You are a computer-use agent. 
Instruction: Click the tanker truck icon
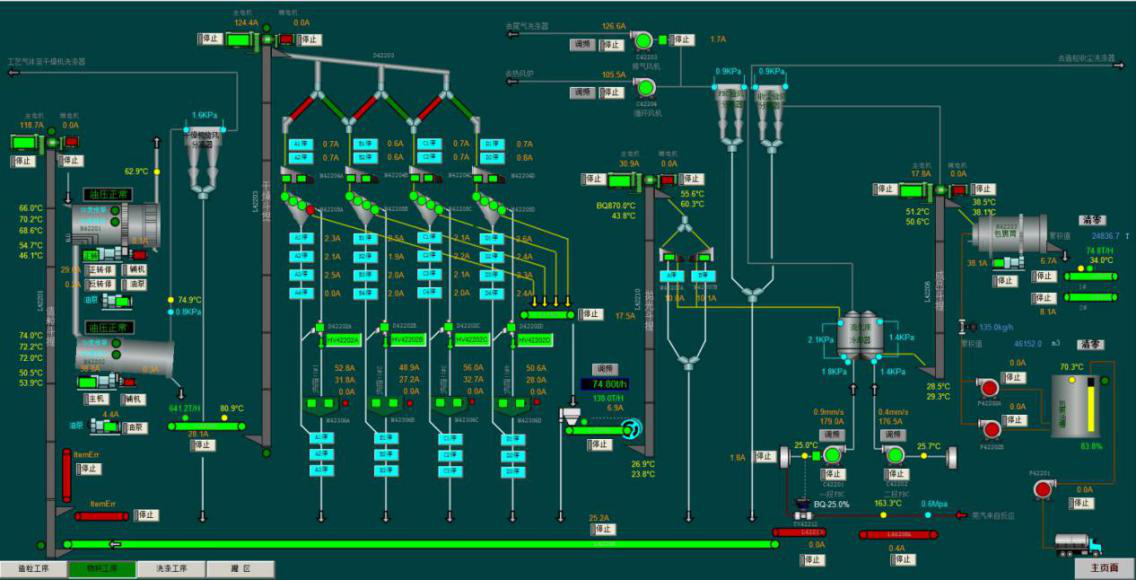tap(1078, 545)
